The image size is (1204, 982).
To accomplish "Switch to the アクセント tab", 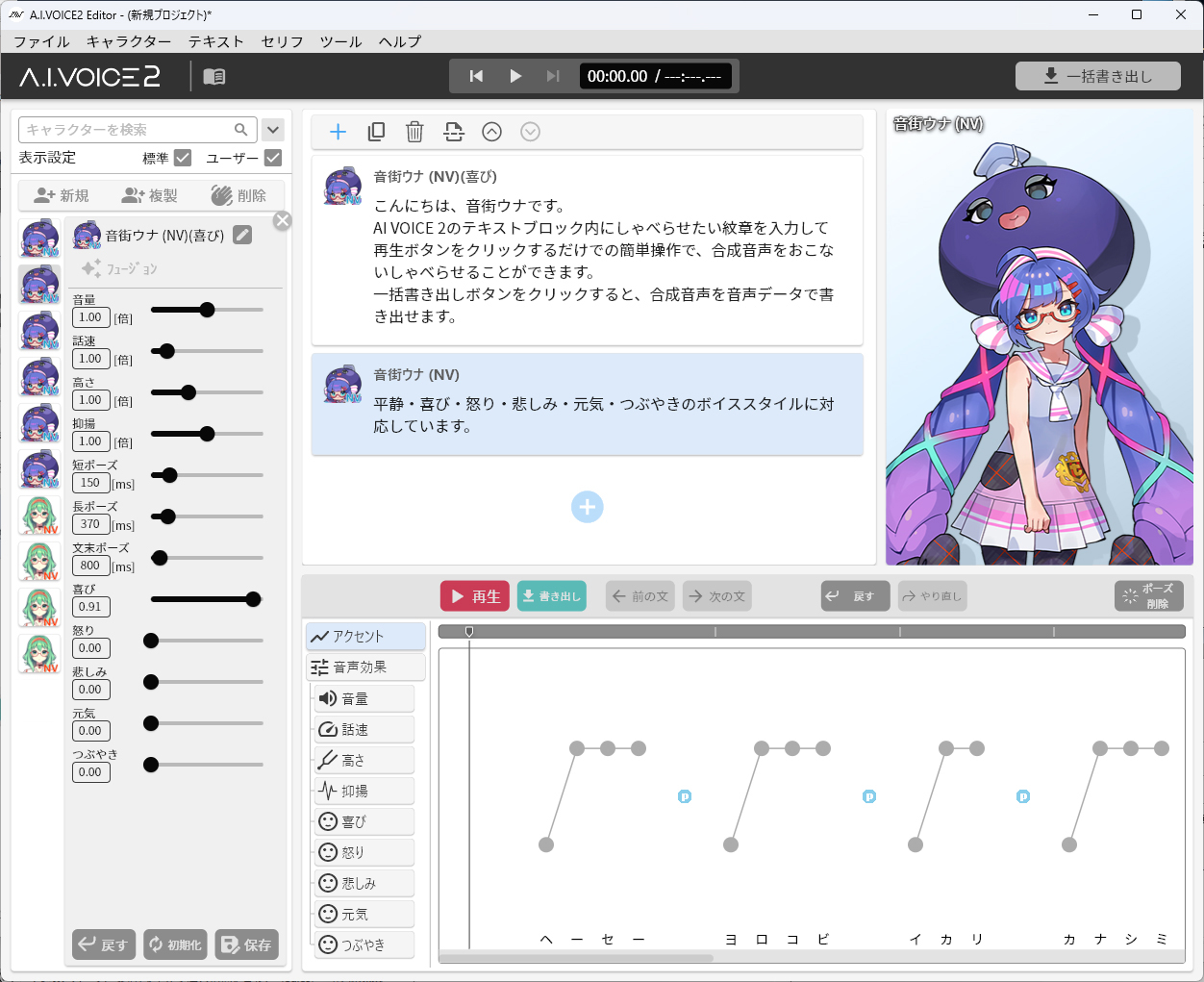I will pos(365,636).
